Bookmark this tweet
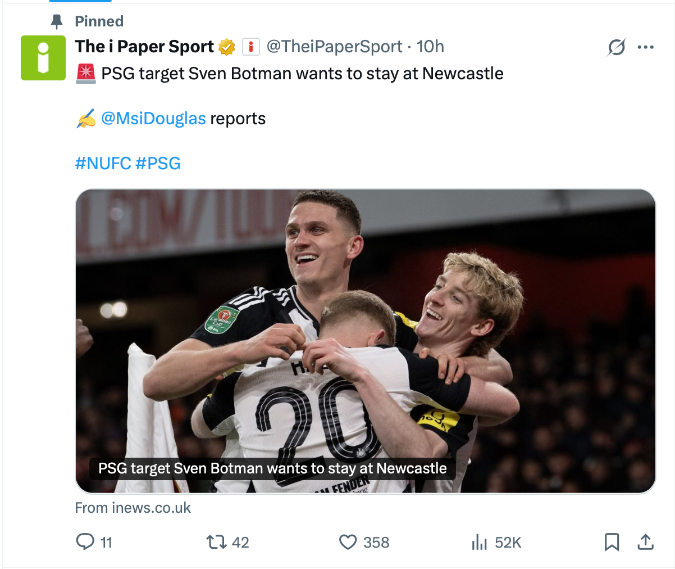This screenshot has height=569, width=675. 612,542
